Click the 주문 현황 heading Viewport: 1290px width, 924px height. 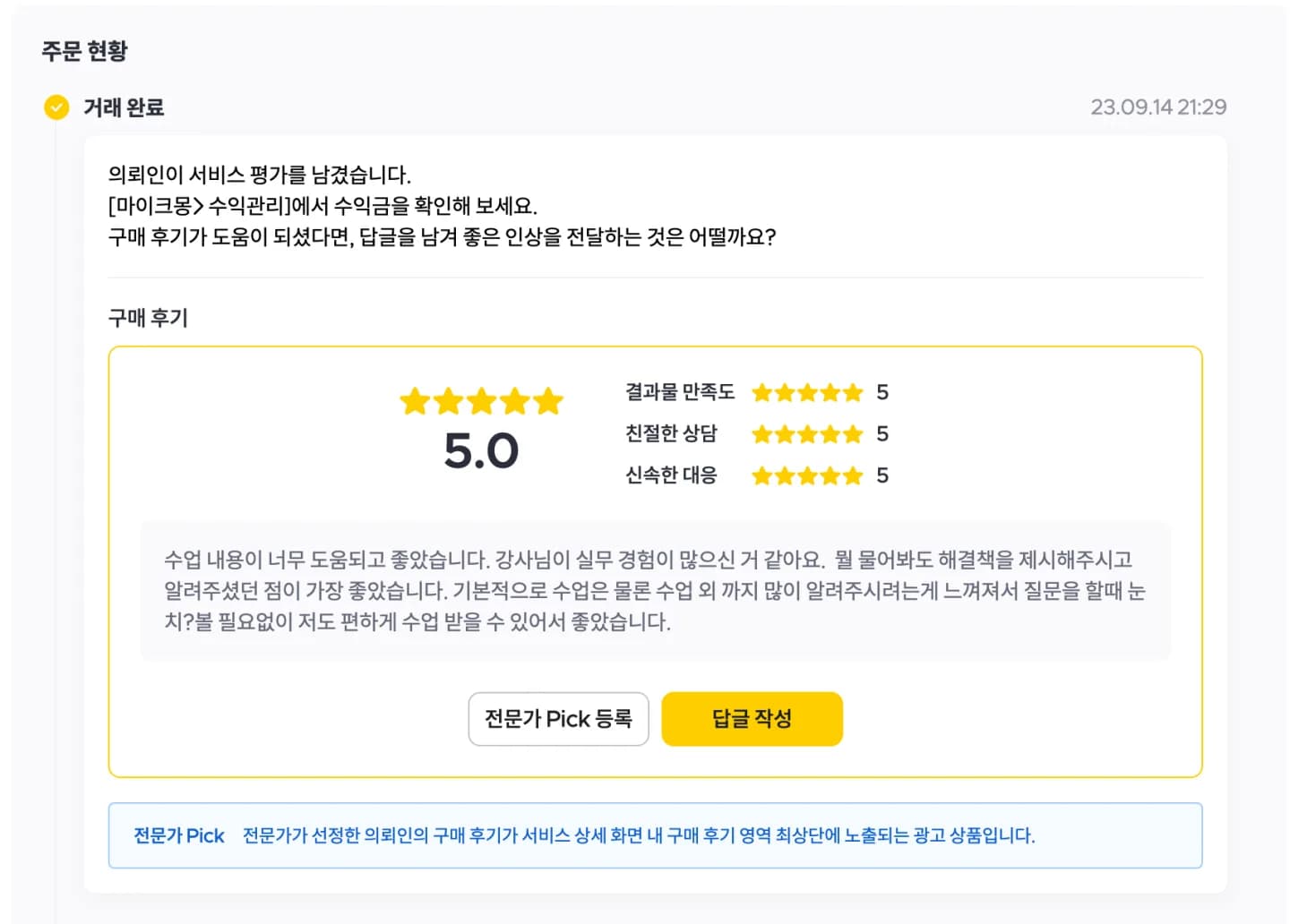85,50
